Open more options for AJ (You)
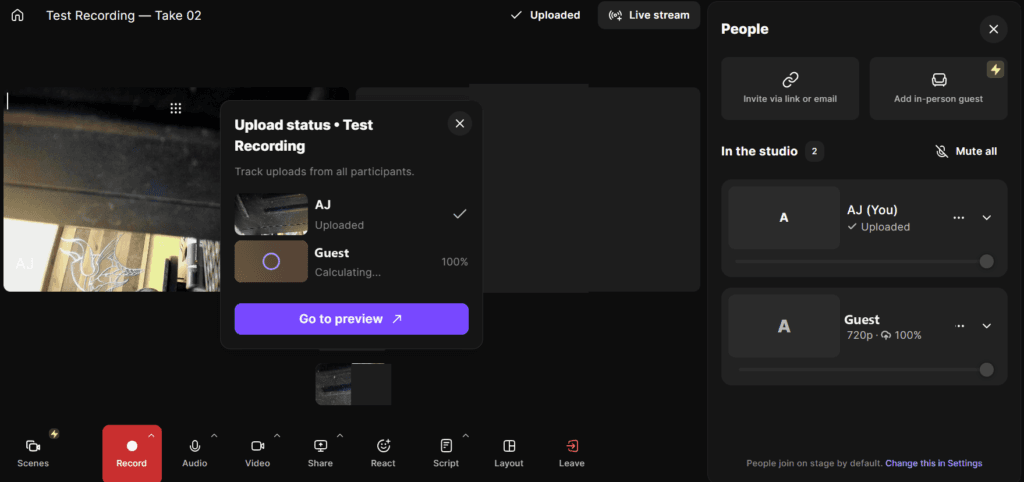Viewport: 1024px width, 482px height. pyautogui.click(x=959, y=217)
